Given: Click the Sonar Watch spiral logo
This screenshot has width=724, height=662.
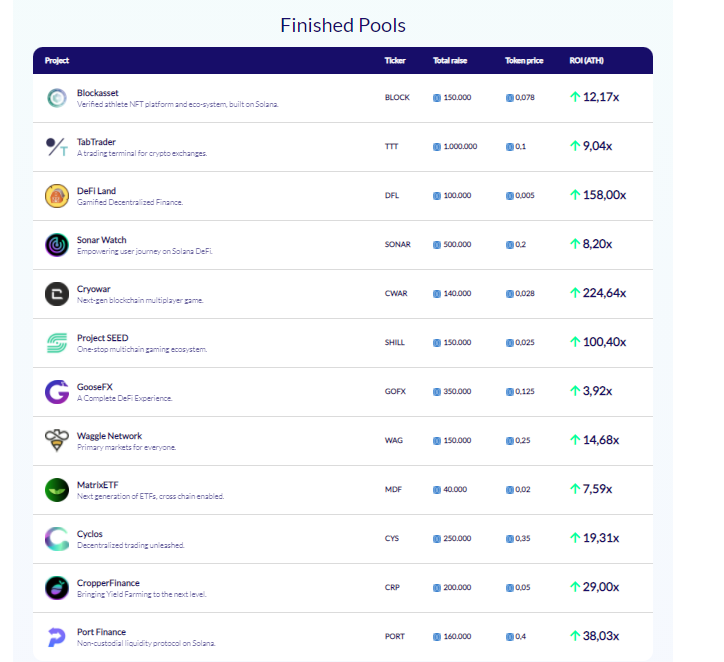Looking at the screenshot, I should pyautogui.click(x=57, y=245).
